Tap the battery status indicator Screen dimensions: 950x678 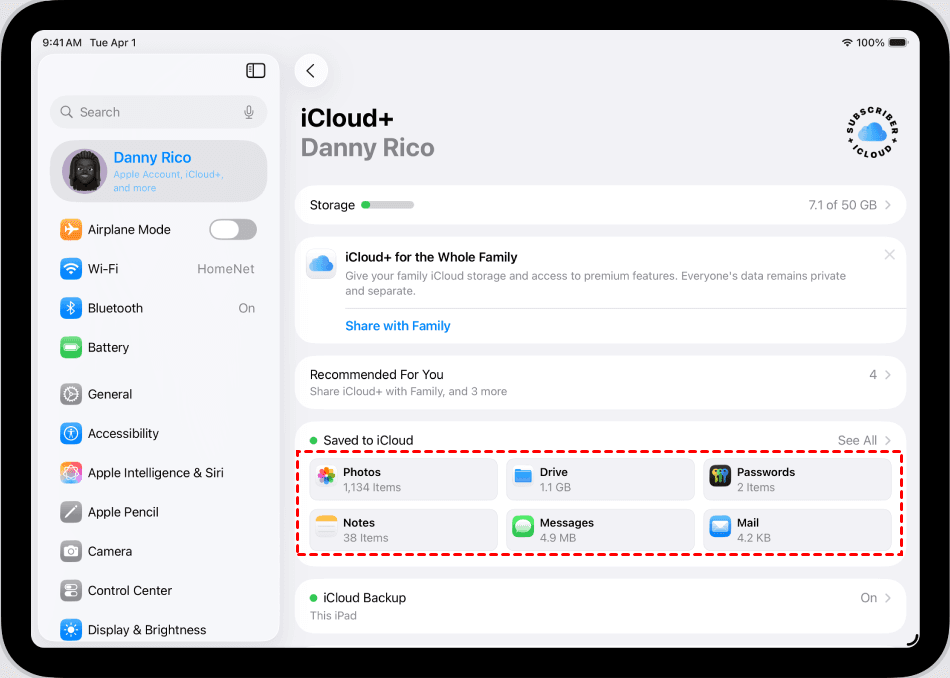pyautogui.click(x=898, y=42)
